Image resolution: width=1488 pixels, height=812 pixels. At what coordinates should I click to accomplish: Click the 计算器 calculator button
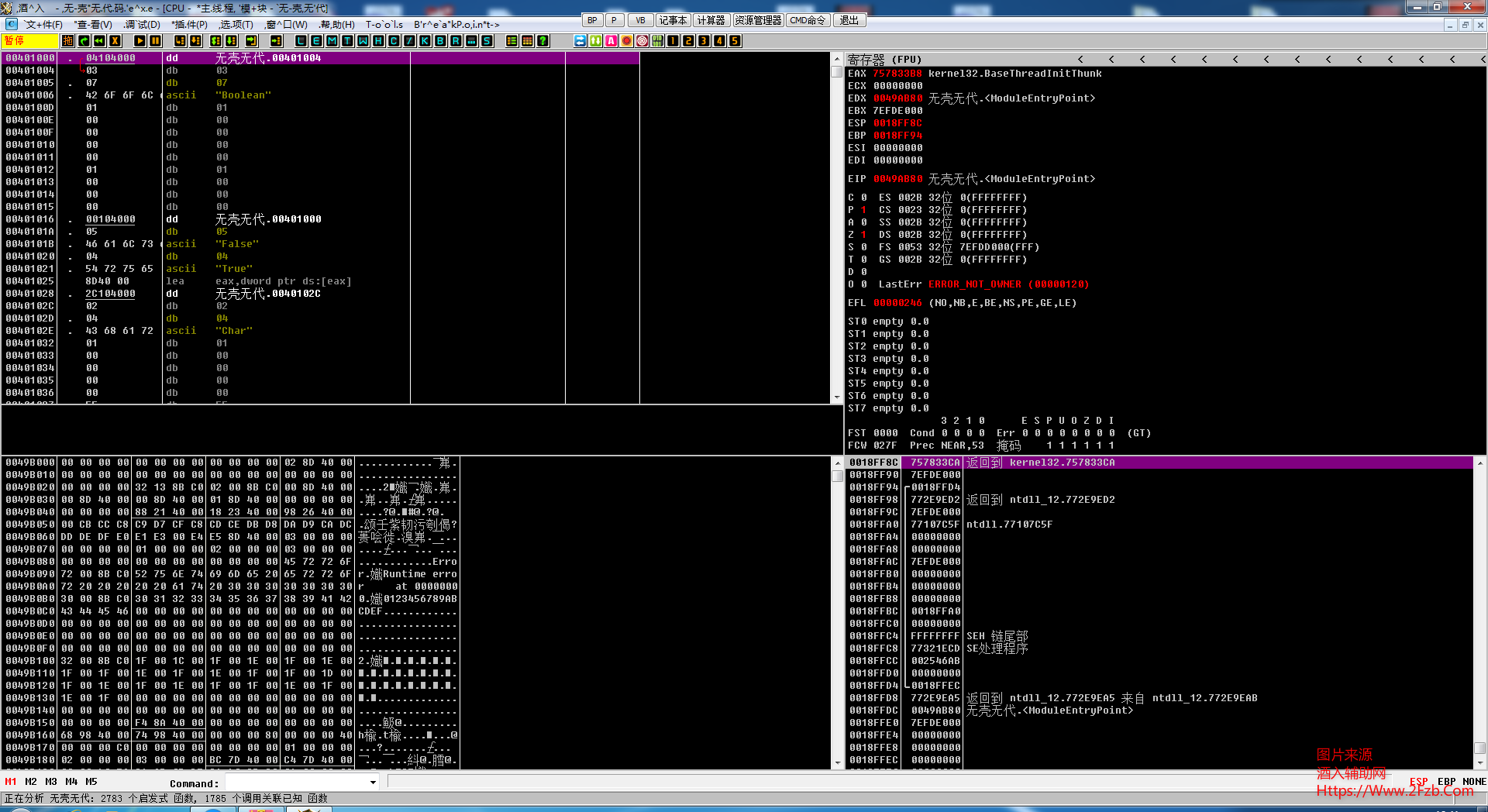(711, 20)
